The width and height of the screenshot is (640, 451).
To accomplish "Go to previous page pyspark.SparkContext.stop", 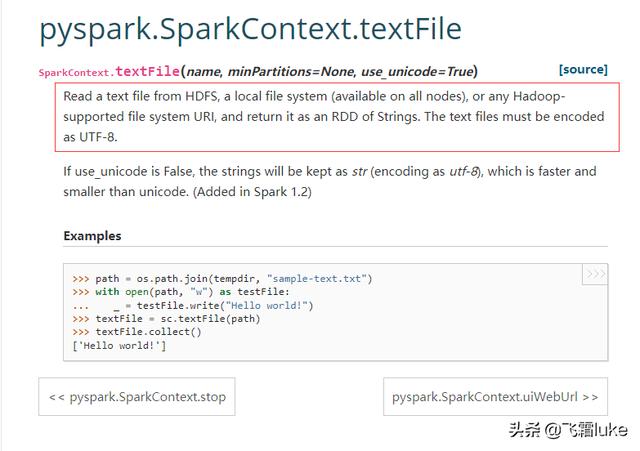I will pyautogui.click(x=138, y=397).
